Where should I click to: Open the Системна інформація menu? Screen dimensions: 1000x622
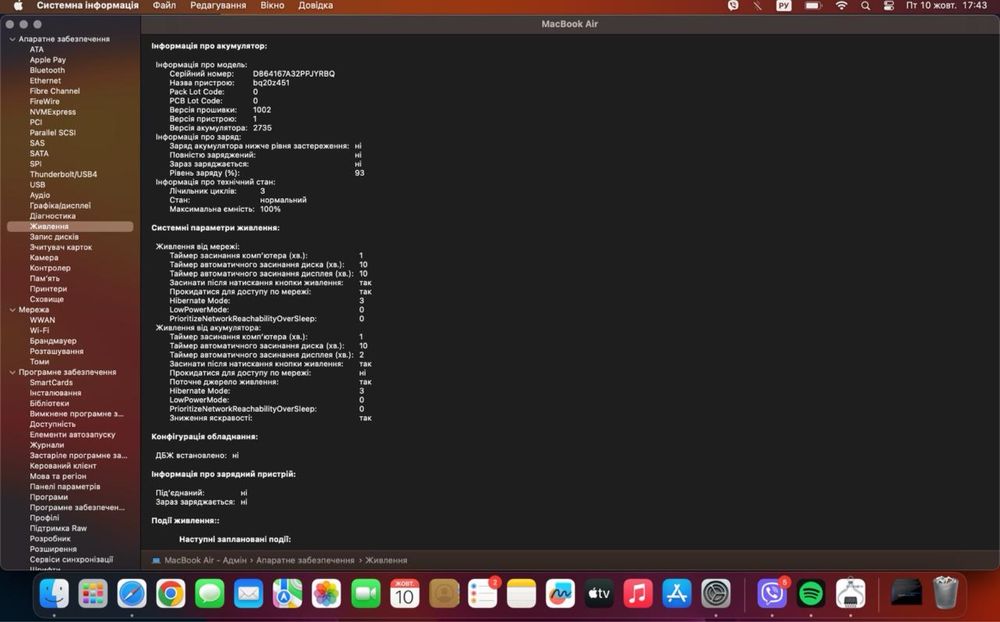coord(87,6)
